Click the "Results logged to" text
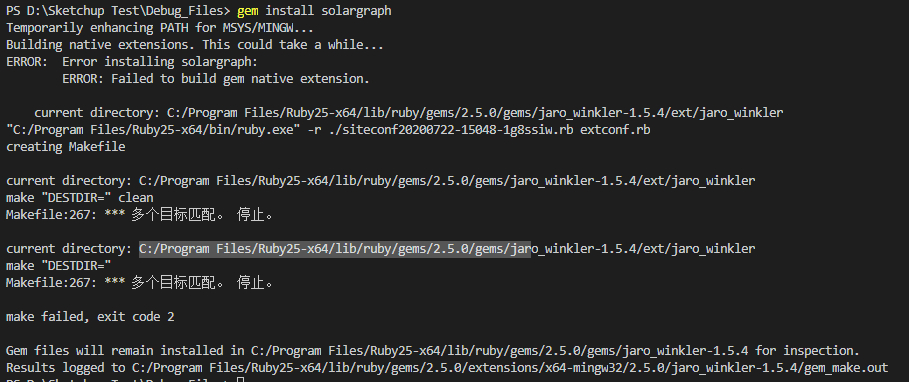 coord(66,368)
